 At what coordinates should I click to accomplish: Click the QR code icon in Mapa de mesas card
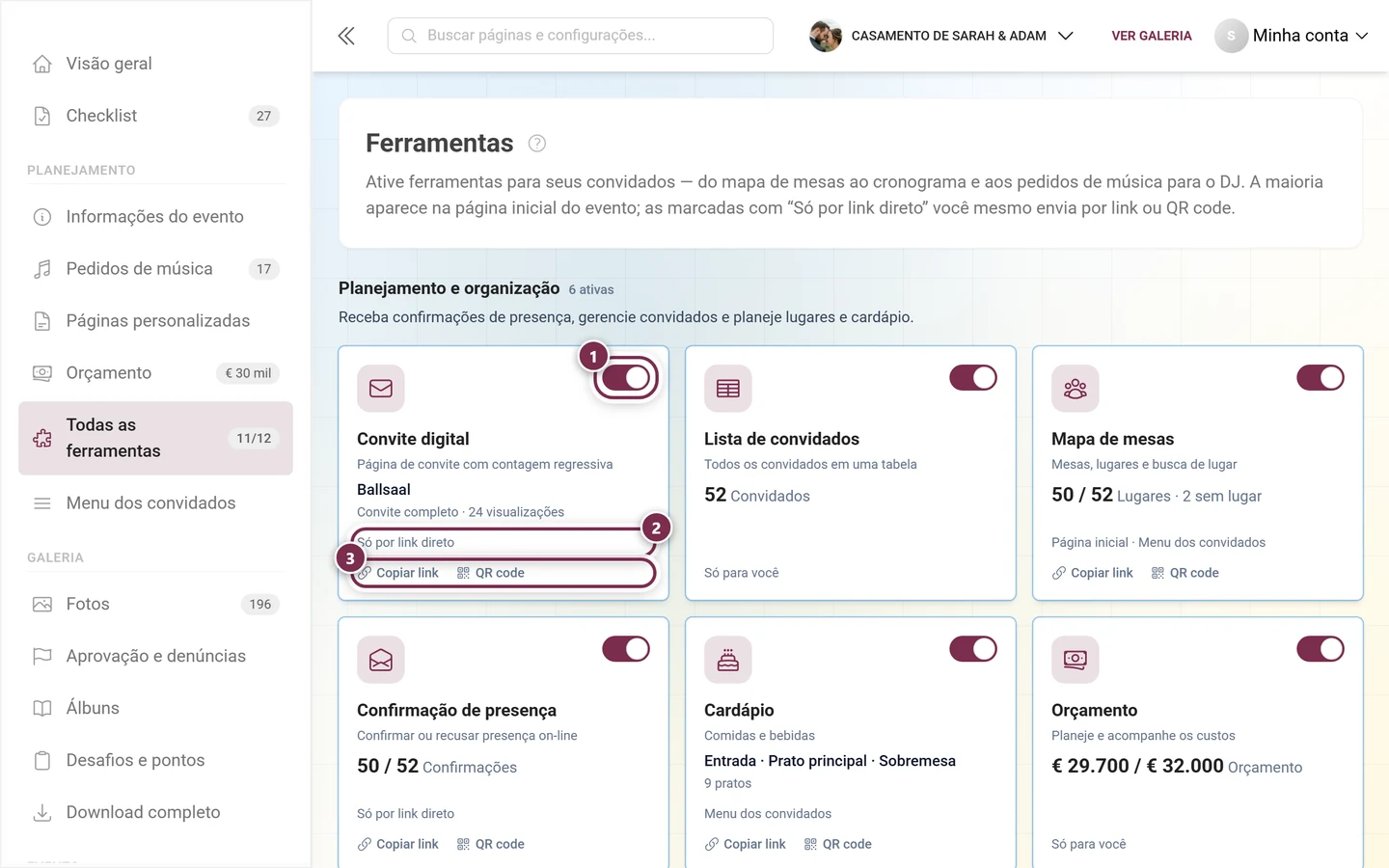click(x=1157, y=573)
